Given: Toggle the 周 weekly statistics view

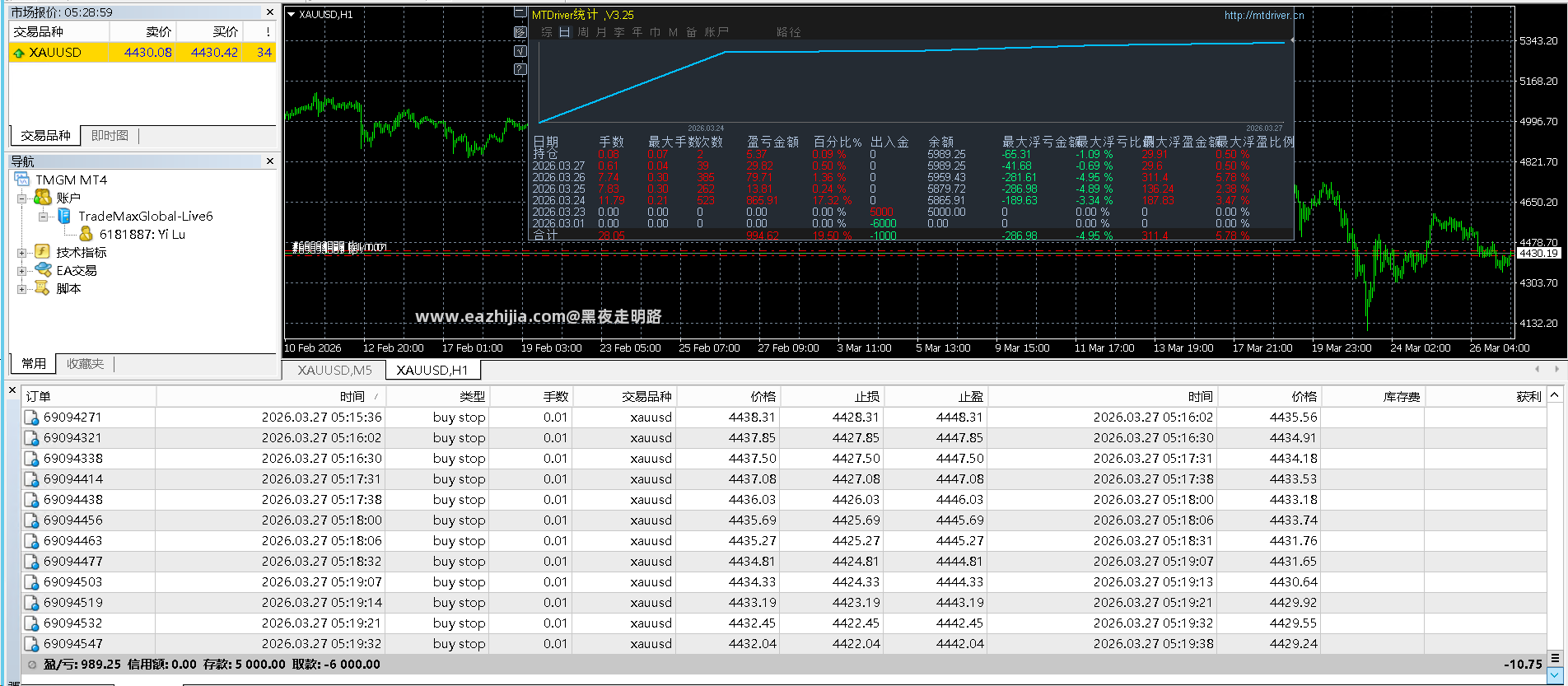Looking at the screenshot, I should coord(583,32).
